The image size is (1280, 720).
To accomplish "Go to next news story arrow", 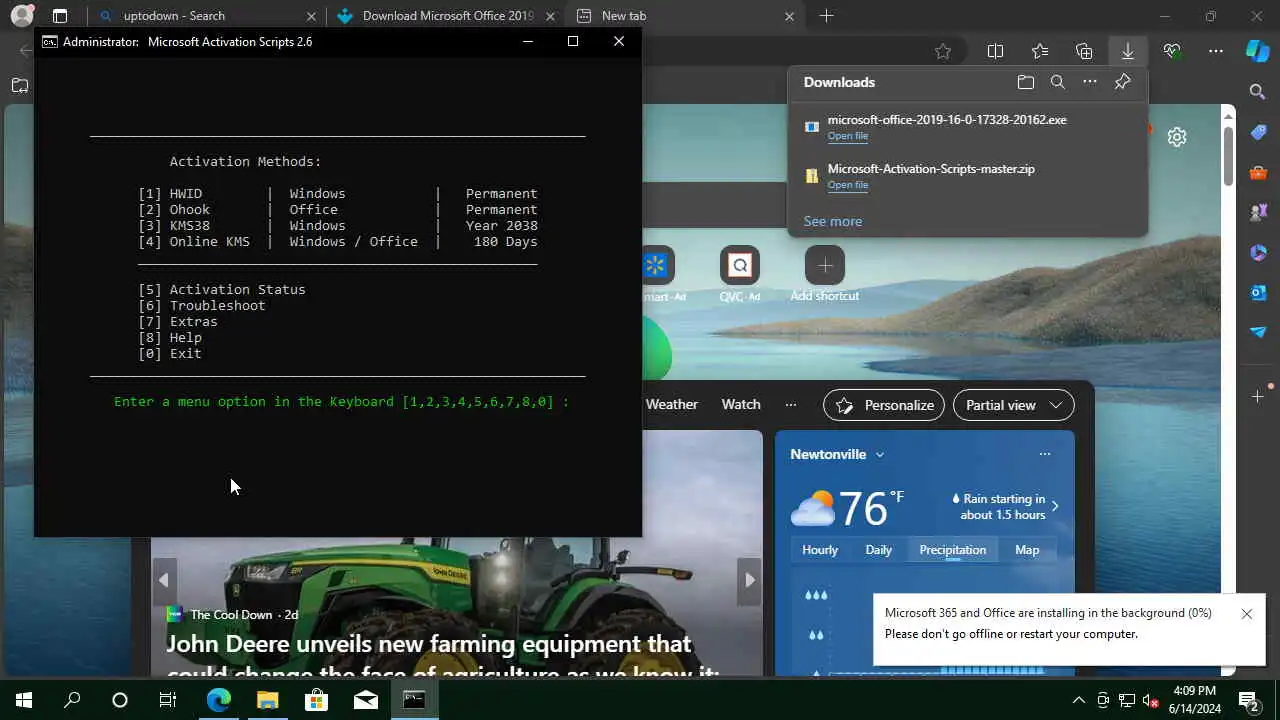I will 749,579.
